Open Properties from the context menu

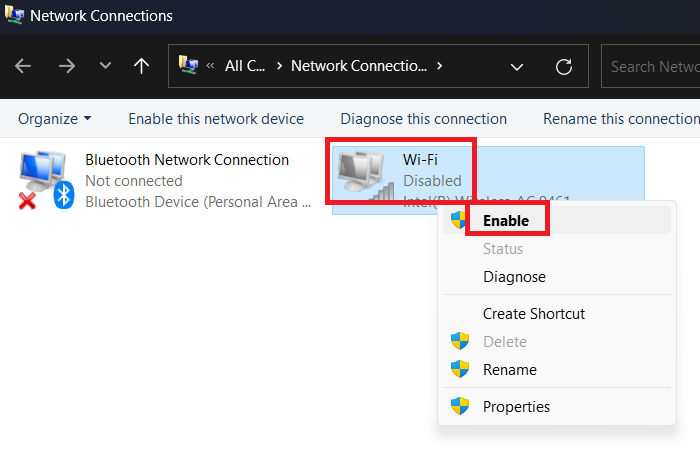tap(516, 406)
